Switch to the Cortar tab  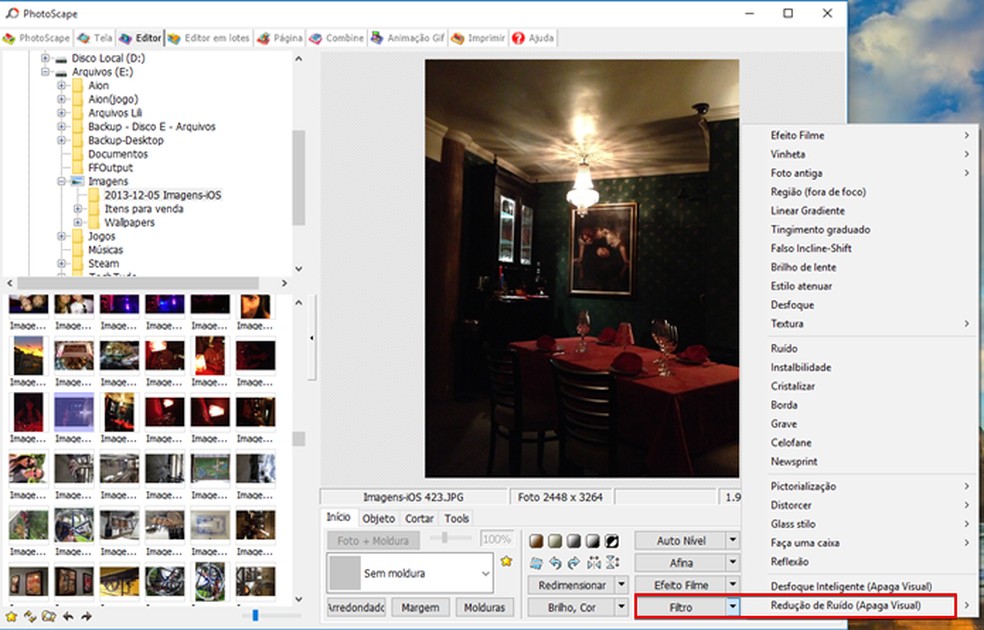click(419, 518)
